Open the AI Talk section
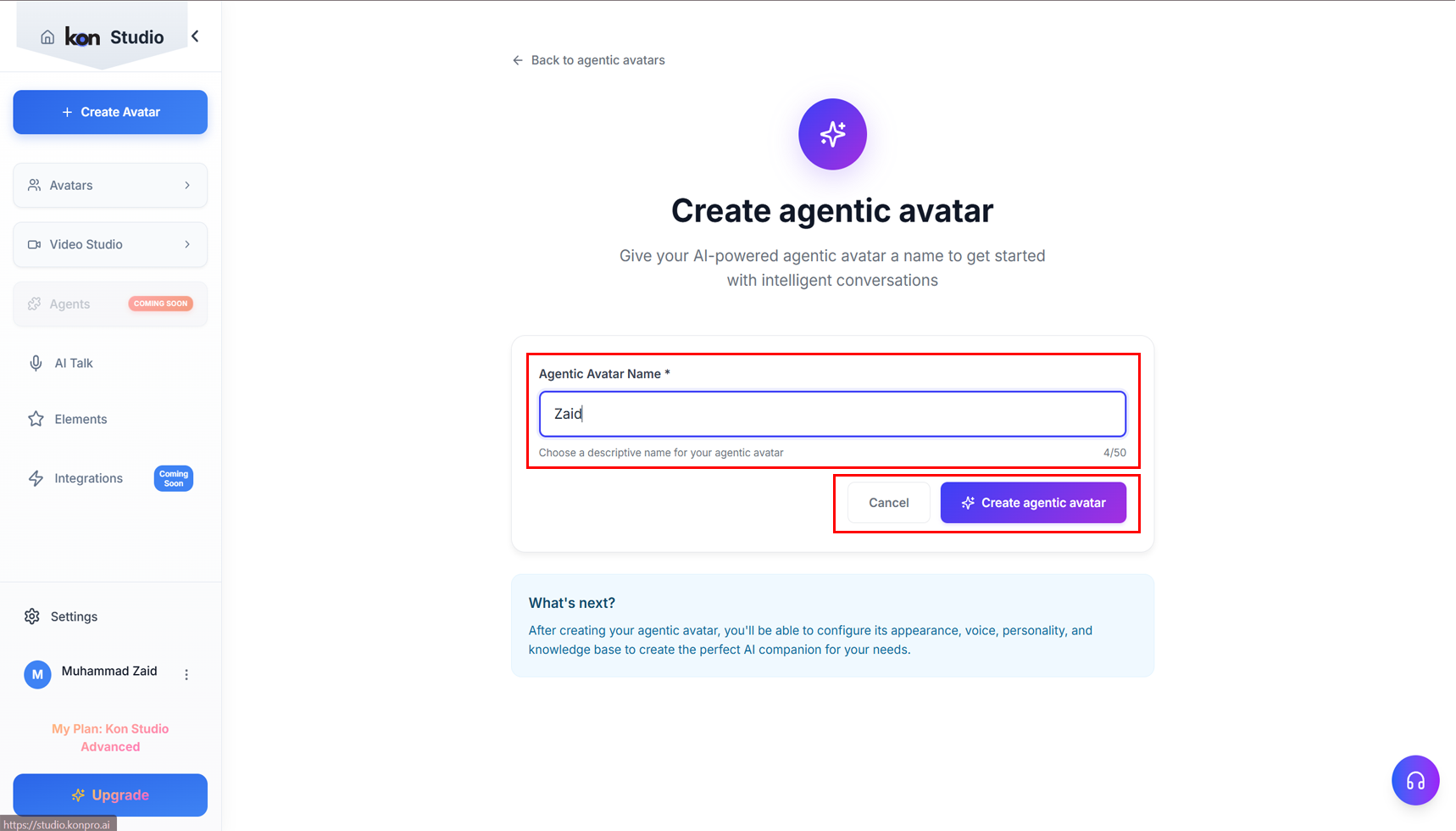1456x831 pixels. pyautogui.click(x=74, y=363)
